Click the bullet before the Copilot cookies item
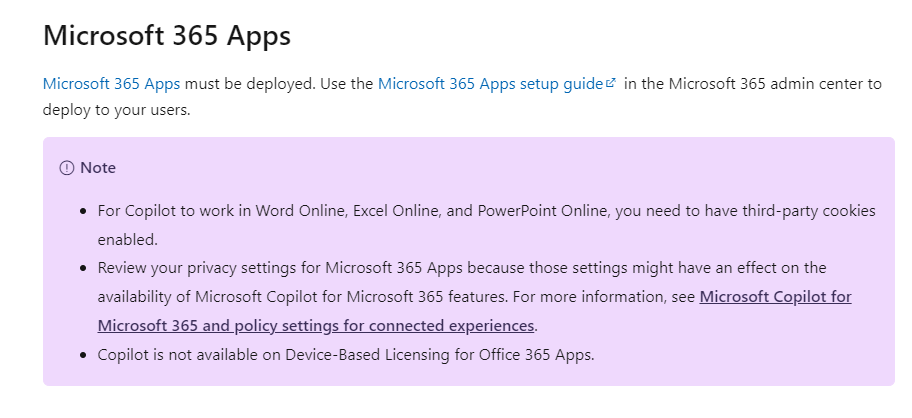912x418 pixels. click(85, 210)
